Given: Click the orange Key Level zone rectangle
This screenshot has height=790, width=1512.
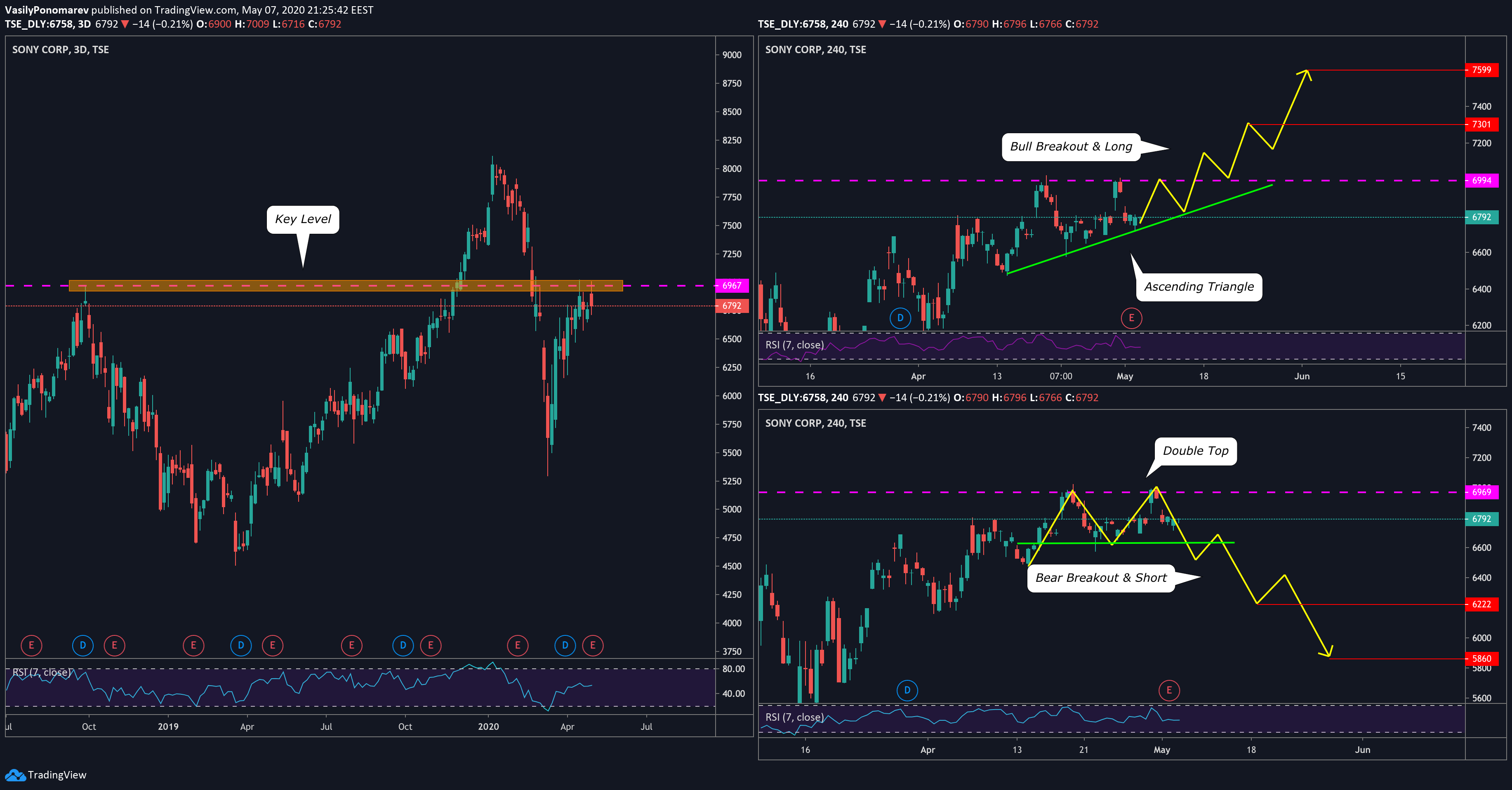Looking at the screenshot, I should (x=346, y=286).
